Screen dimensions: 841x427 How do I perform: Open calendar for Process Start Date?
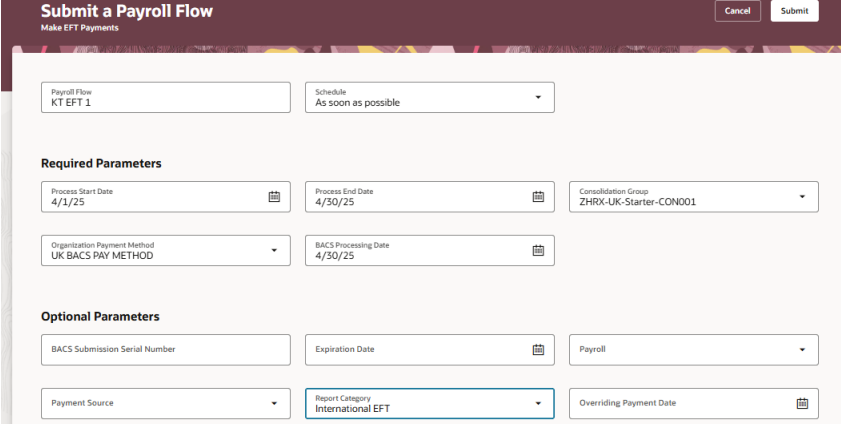274,196
